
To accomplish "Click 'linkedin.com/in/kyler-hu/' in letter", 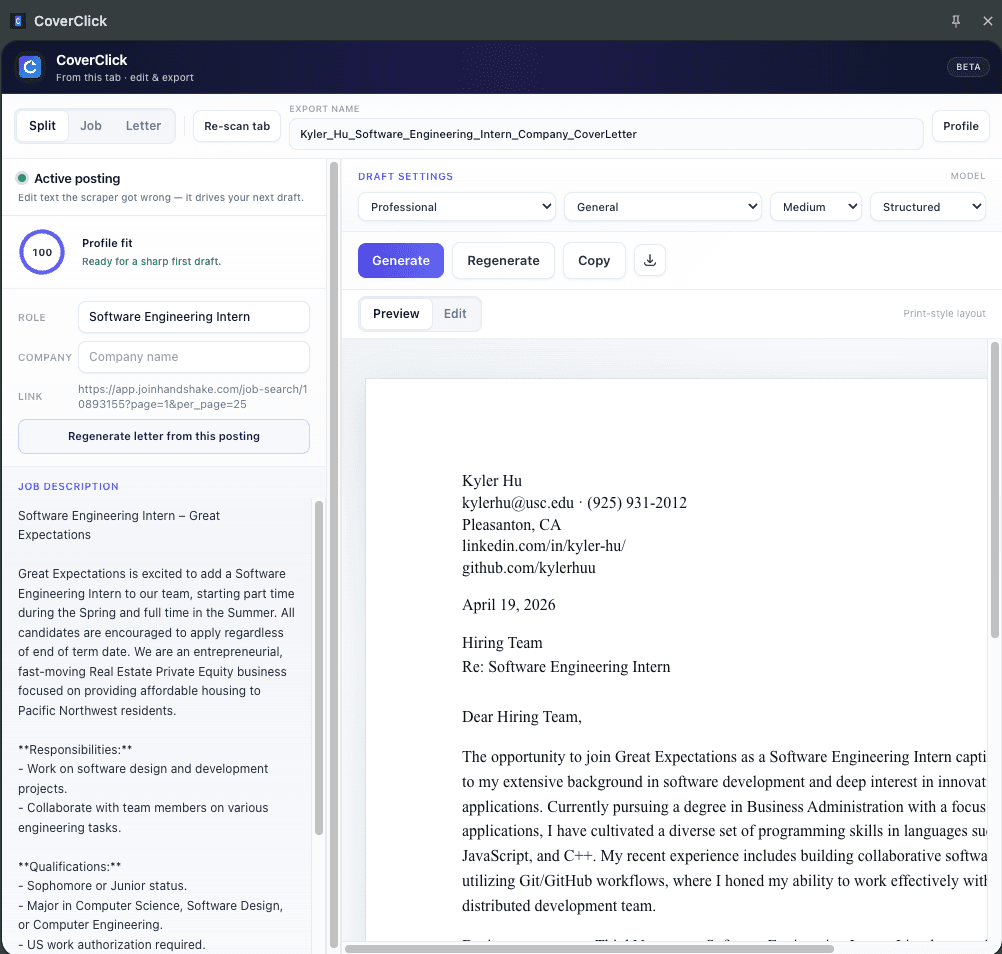I will pos(544,546).
